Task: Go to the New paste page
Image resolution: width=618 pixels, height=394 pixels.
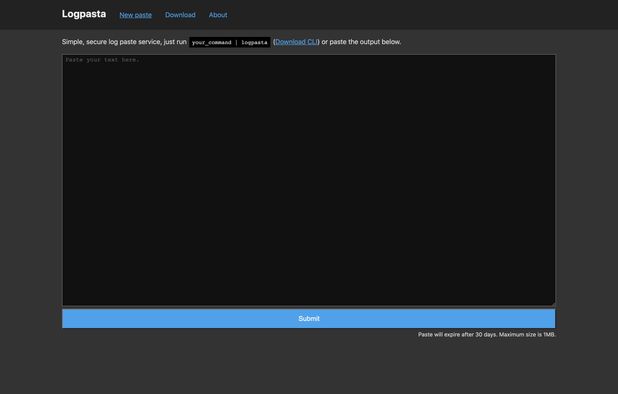Action: [136, 15]
